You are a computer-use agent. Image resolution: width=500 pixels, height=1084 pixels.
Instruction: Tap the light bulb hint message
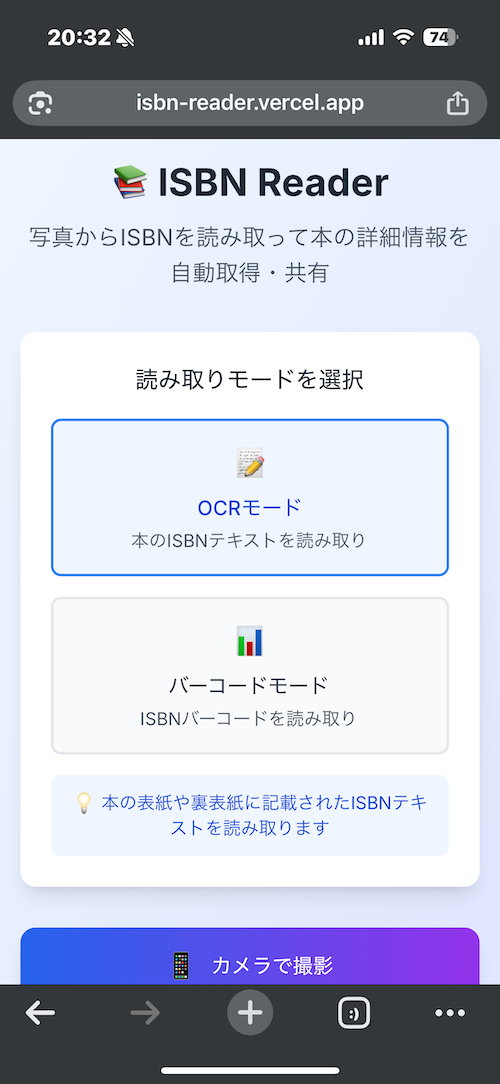tap(250, 815)
